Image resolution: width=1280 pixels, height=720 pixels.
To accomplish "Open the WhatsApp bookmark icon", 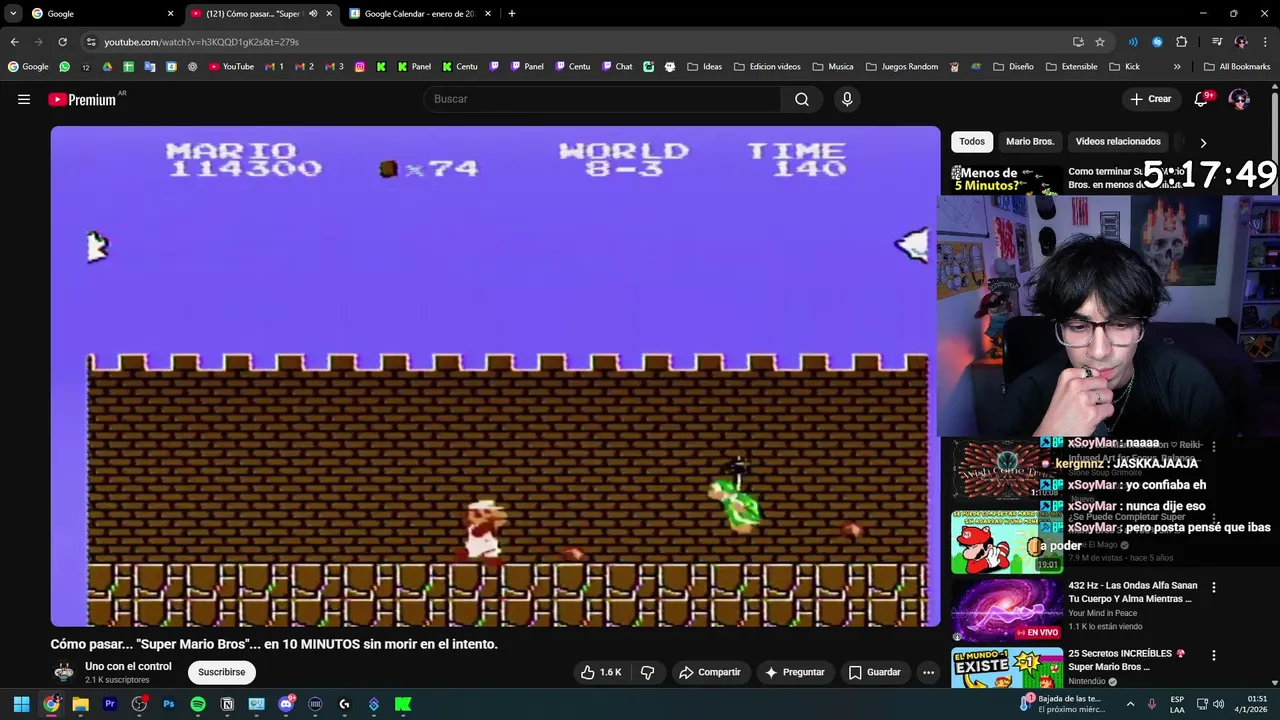I will point(65,67).
